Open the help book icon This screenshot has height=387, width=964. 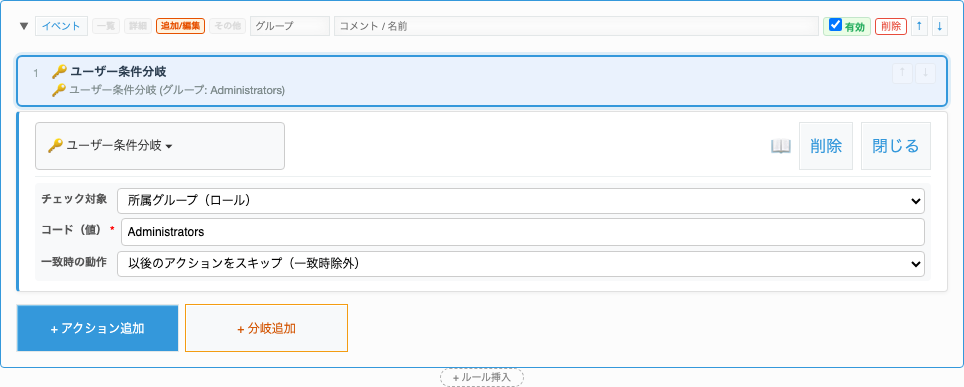pos(781,146)
